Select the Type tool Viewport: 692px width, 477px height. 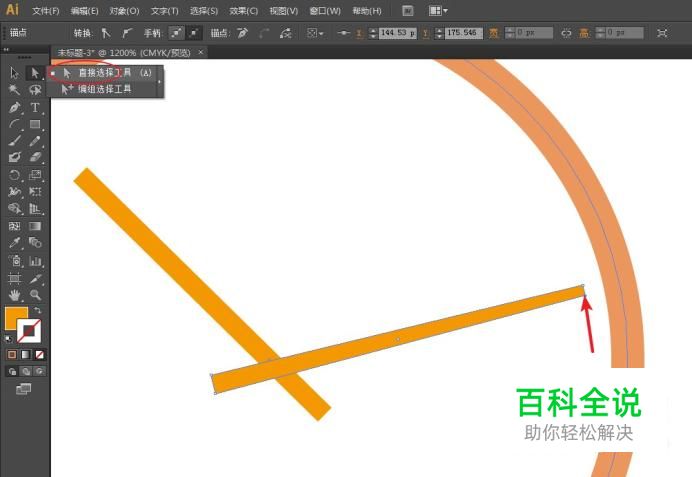tap(35, 107)
